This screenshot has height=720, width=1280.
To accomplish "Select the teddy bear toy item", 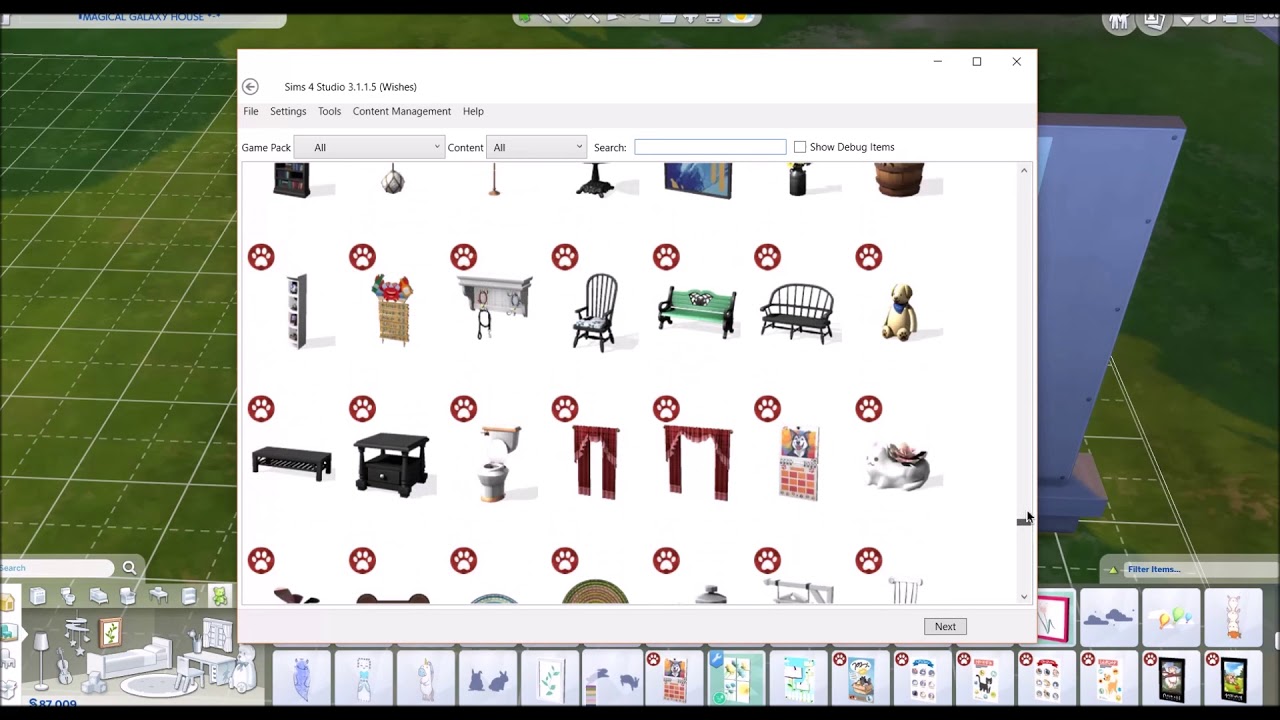I will [x=900, y=312].
